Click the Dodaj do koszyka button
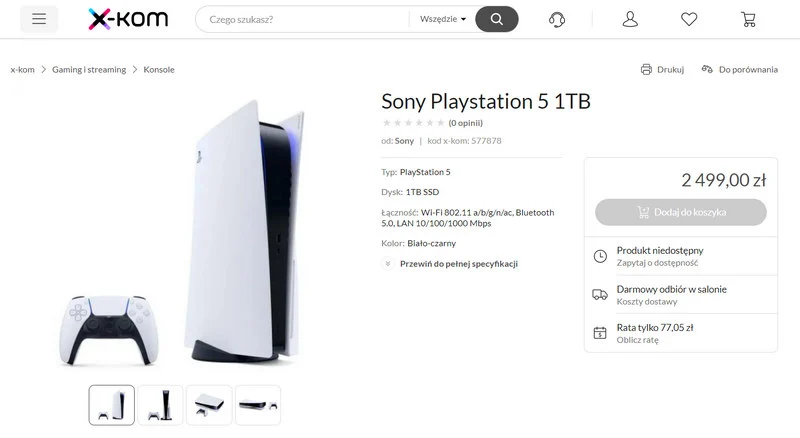 pos(681,212)
